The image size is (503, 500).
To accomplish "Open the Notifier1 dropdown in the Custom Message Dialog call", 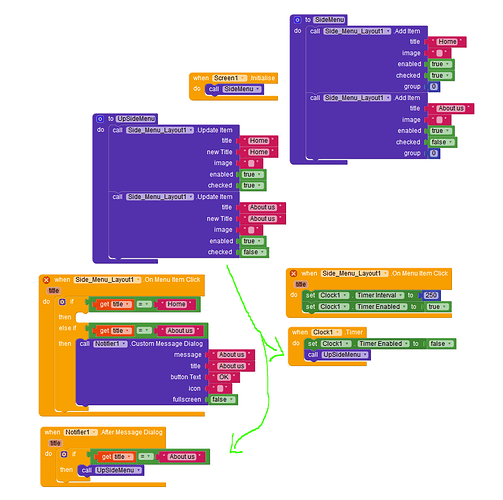I will point(110,344).
